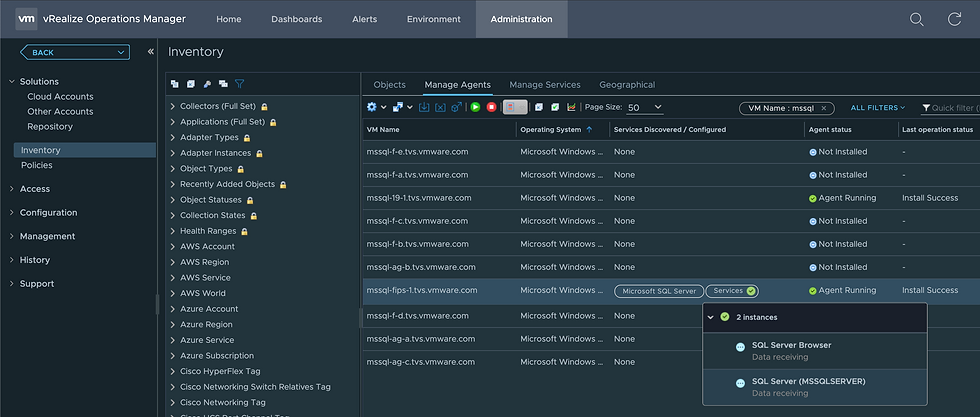Open Other Accounts under Solutions

(60, 112)
